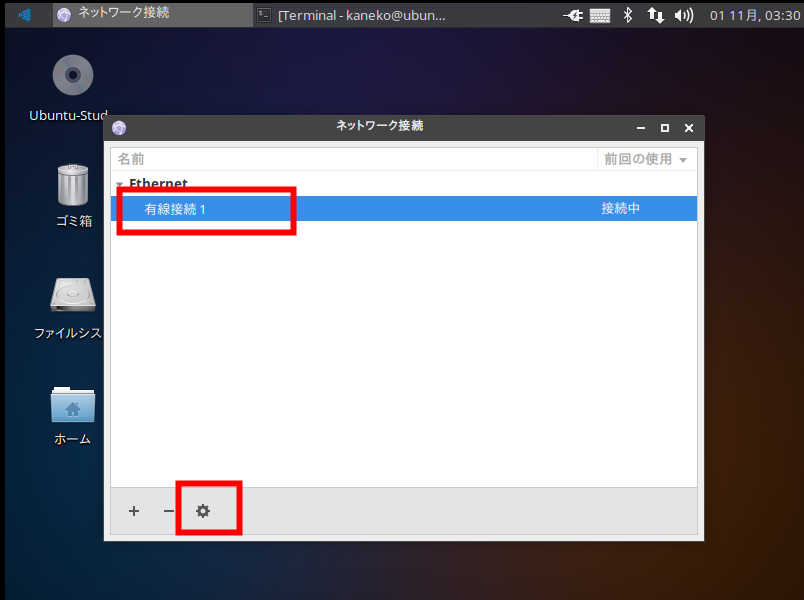The width and height of the screenshot is (804, 600).
Task: Open the Ubuntu Studio applications menu icon
Action: point(25,15)
